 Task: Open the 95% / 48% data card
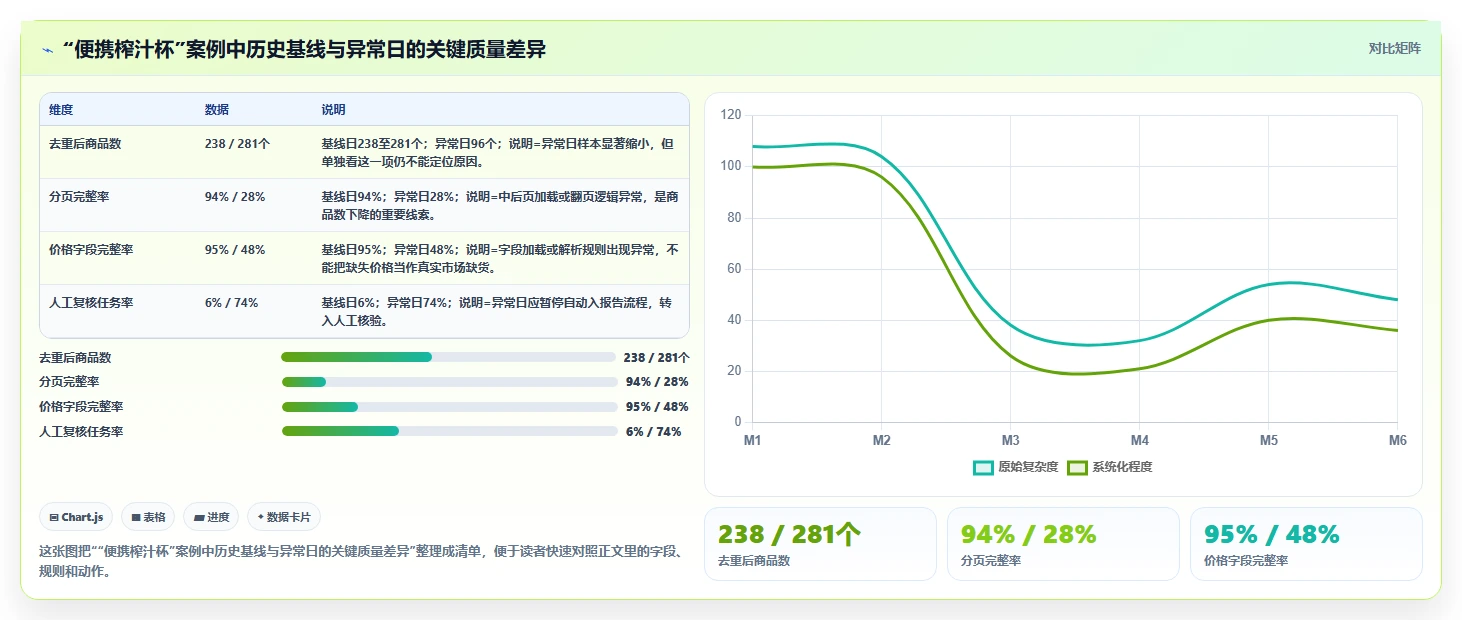[x=1306, y=544]
